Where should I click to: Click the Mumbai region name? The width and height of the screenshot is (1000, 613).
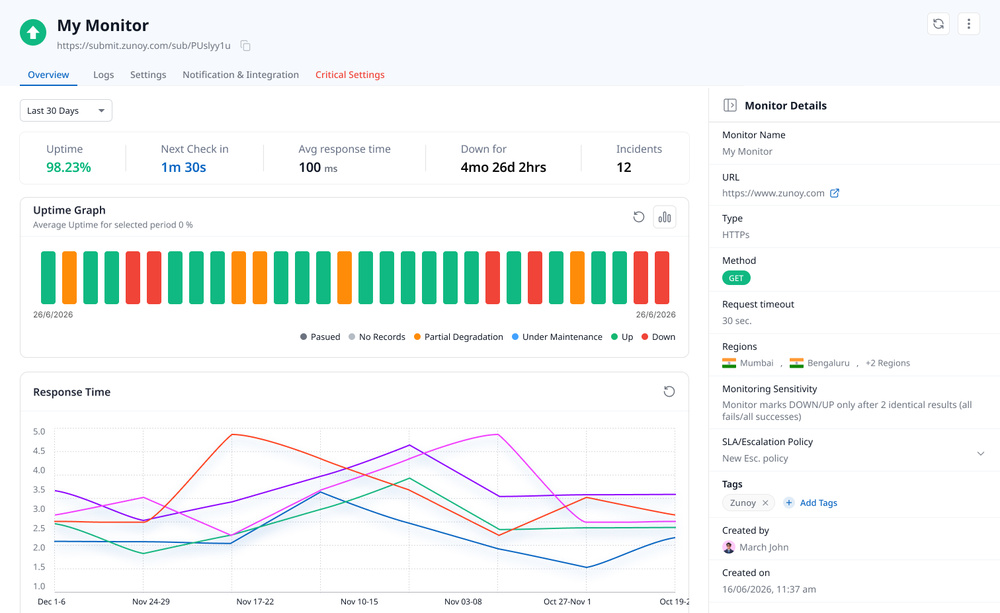click(756, 363)
